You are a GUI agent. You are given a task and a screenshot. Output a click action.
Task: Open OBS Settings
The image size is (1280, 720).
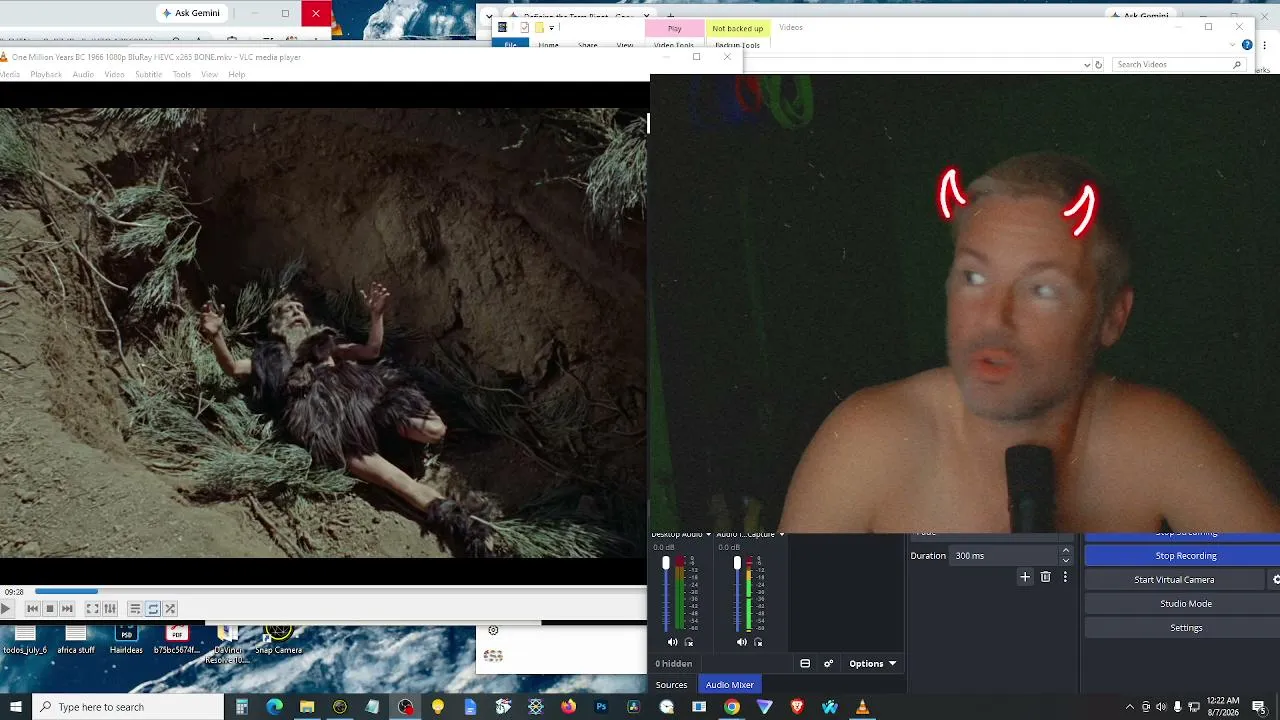[1186, 628]
